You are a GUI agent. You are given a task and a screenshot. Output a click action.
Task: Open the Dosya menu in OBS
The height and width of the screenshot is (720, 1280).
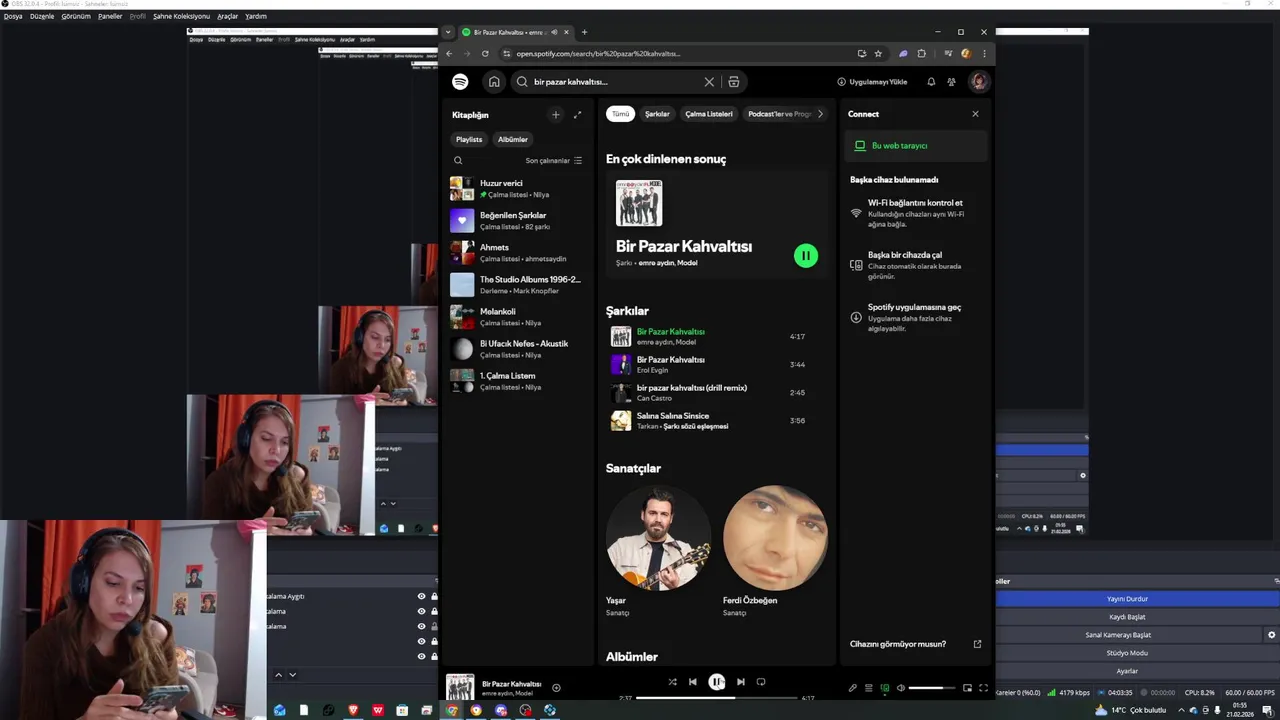[x=13, y=16]
